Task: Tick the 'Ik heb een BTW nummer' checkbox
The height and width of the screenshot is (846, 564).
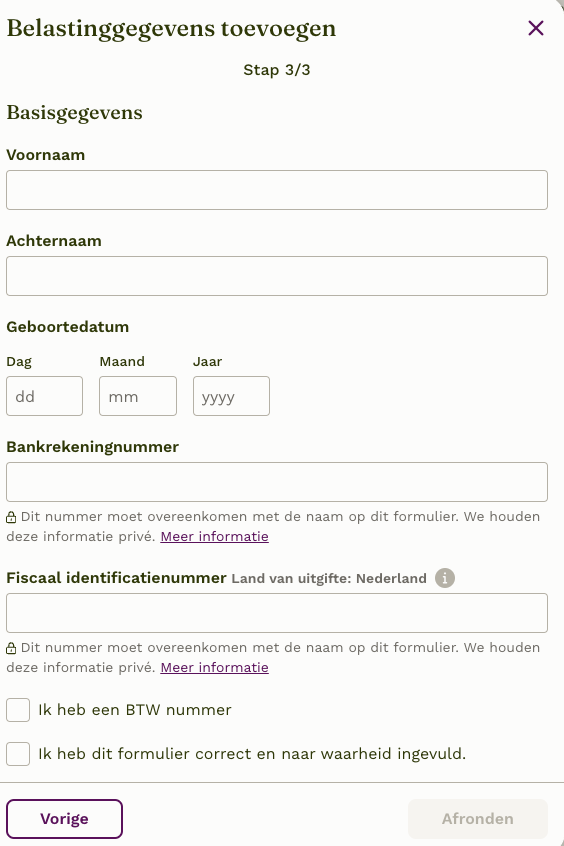Action: pyautogui.click(x=18, y=709)
